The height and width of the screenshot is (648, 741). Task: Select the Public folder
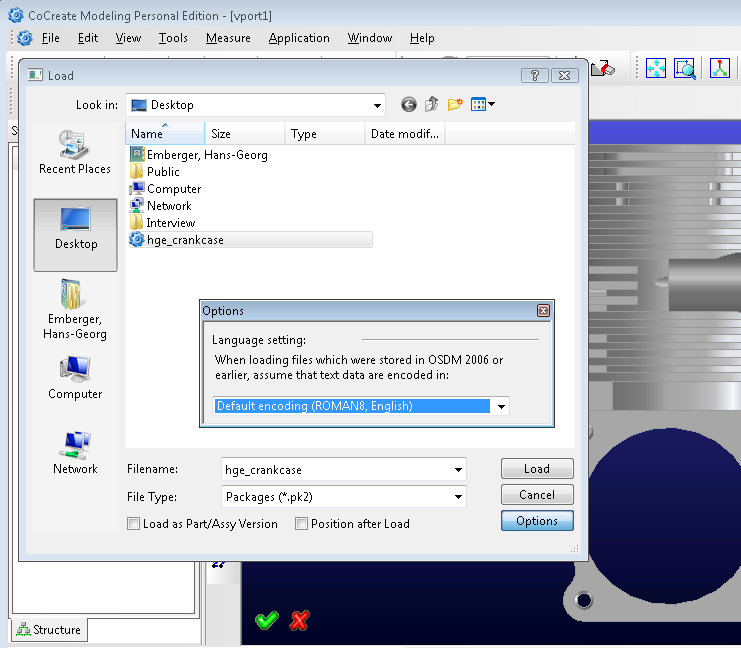pyautogui.click(x=155, y=172)
